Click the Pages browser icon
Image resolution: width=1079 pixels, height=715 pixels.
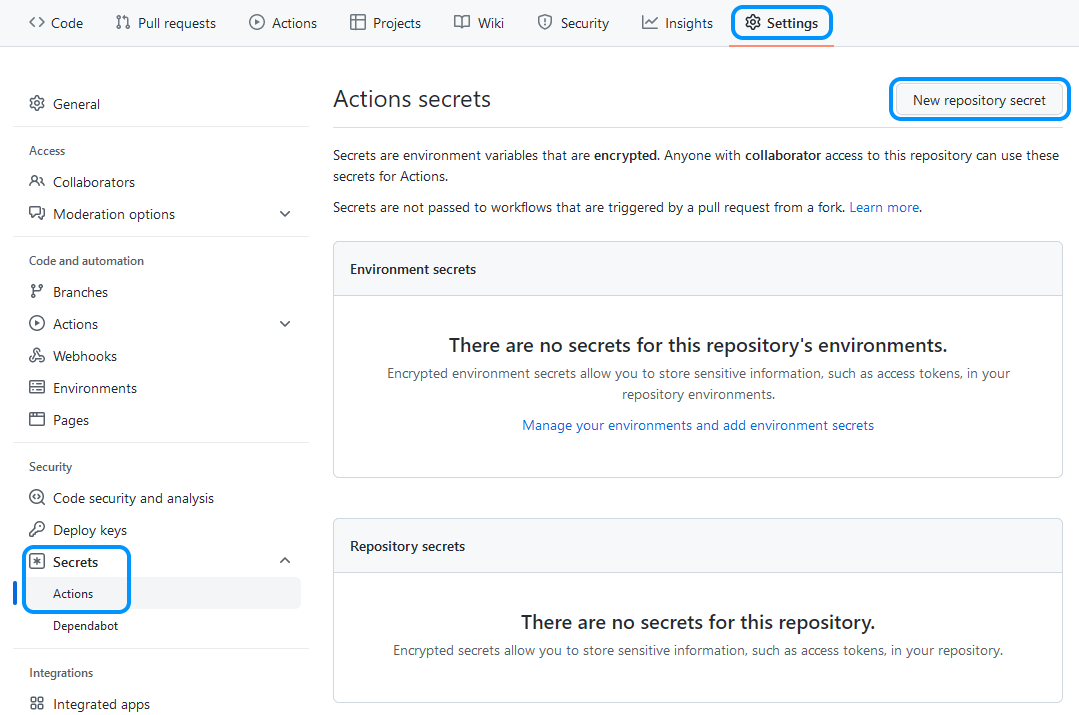pyautogui.click(x=37, y=420)
